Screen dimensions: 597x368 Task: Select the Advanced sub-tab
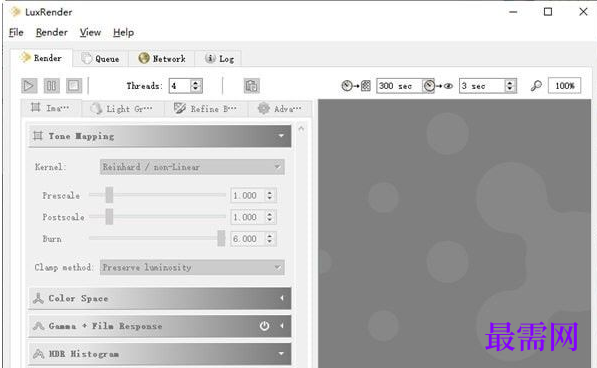280,109
